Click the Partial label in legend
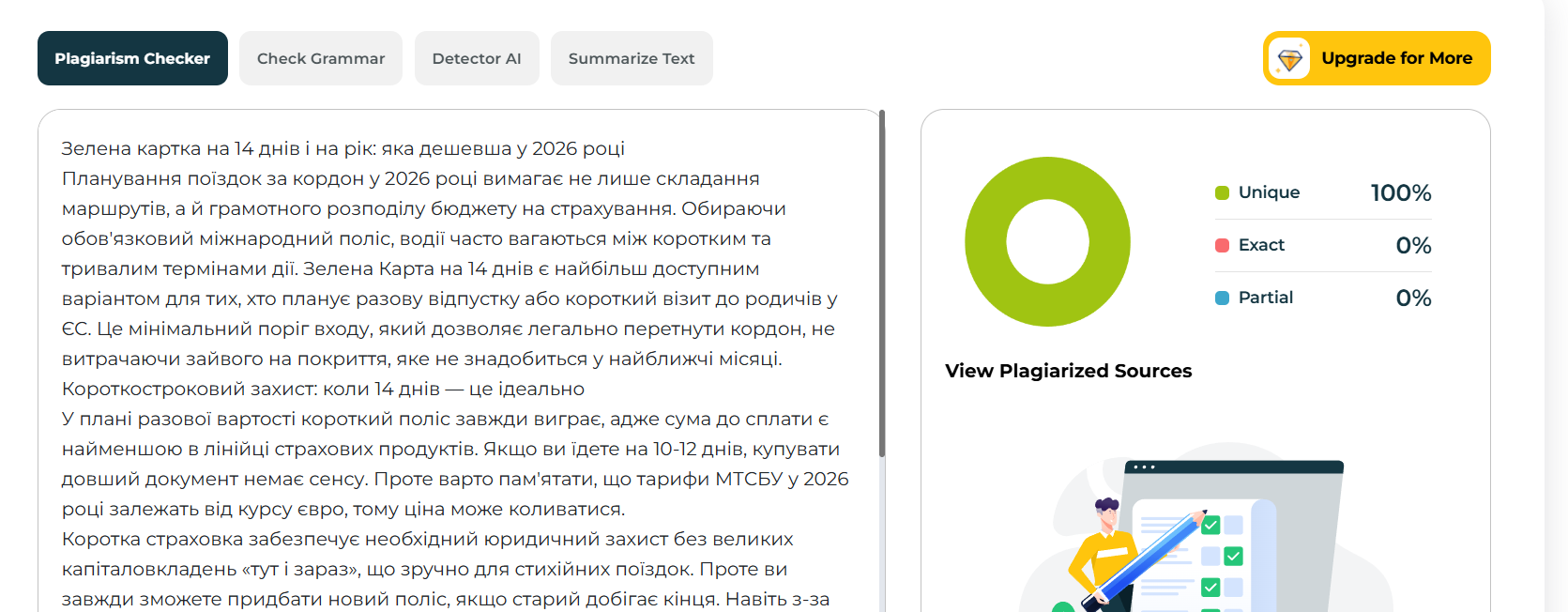 [x=1266, y=298]
